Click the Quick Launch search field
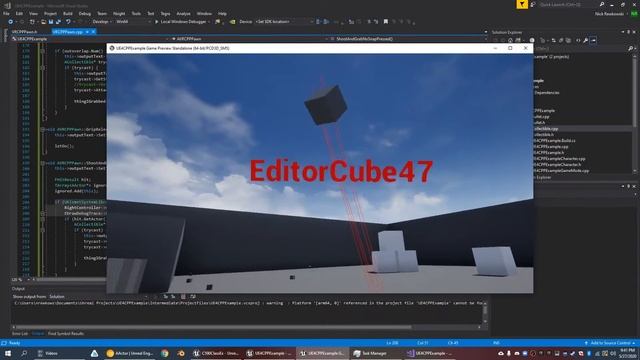The width and height of the screenshot is (640, 360). click(569, 4)
